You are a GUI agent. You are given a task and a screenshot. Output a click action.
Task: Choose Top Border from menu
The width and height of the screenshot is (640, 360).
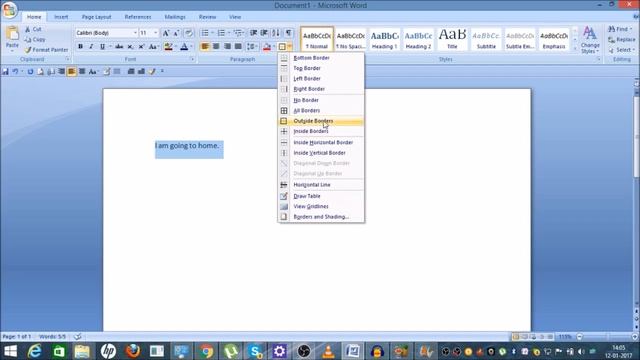point(321,68)
